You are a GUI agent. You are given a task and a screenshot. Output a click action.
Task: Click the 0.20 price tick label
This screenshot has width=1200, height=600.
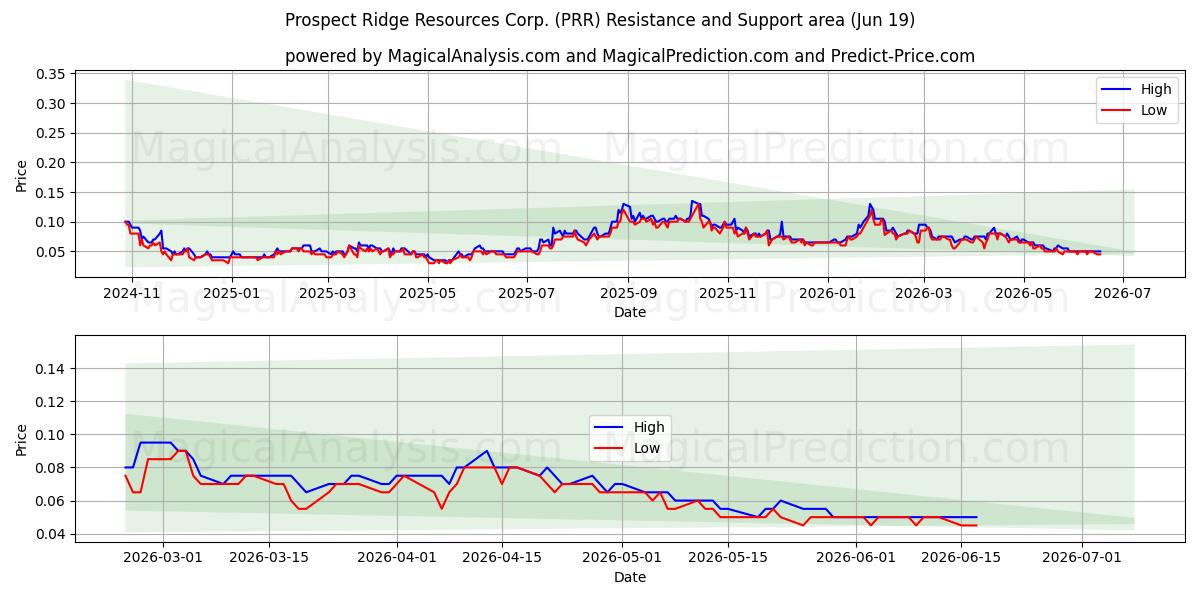(x=50, y=163)
